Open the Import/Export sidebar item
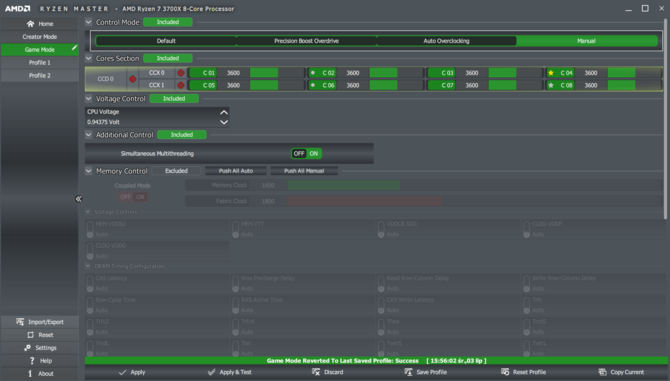The width and height of the screenshot is (670, 381). tap(40, 322)
